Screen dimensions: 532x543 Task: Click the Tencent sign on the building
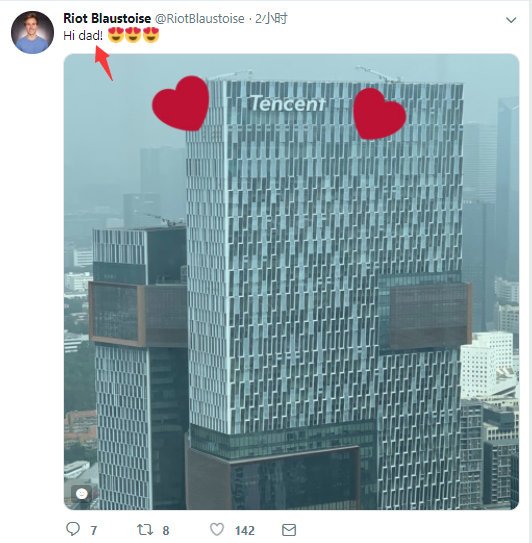pyautogui.click(x=287, y=104)
